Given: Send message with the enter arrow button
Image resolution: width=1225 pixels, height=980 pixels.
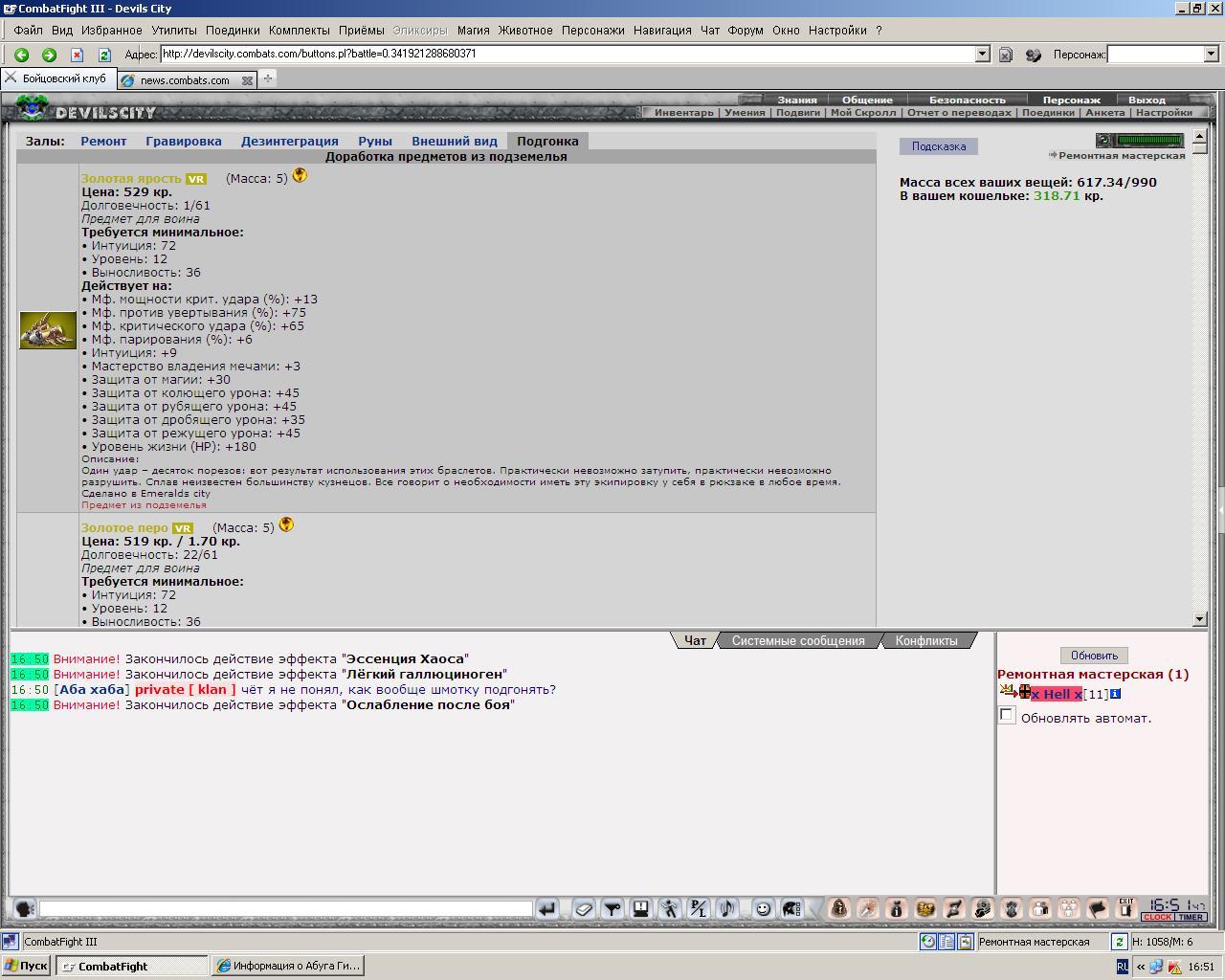Looking at the screenshot, I should [547, 908].
